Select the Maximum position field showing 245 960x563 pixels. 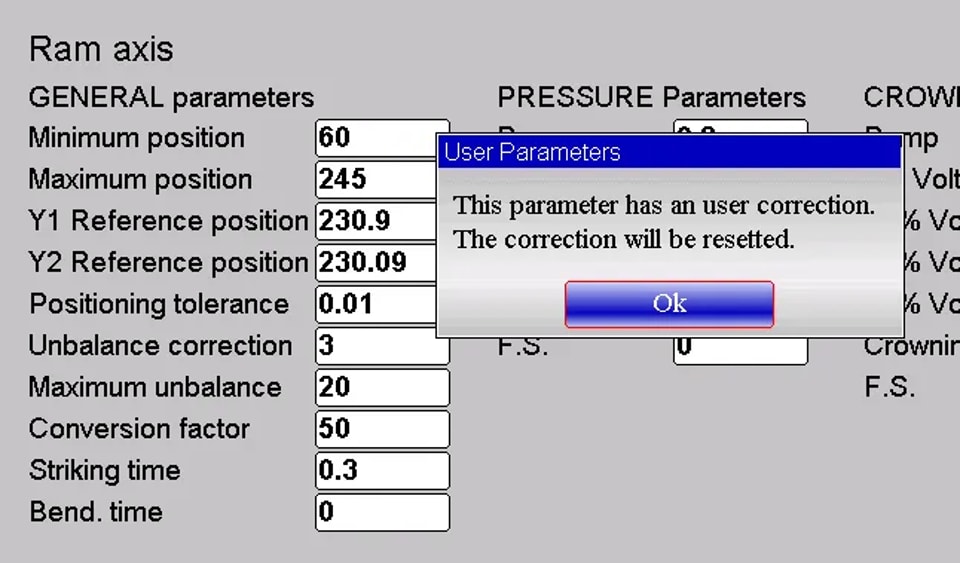(377, 179)
